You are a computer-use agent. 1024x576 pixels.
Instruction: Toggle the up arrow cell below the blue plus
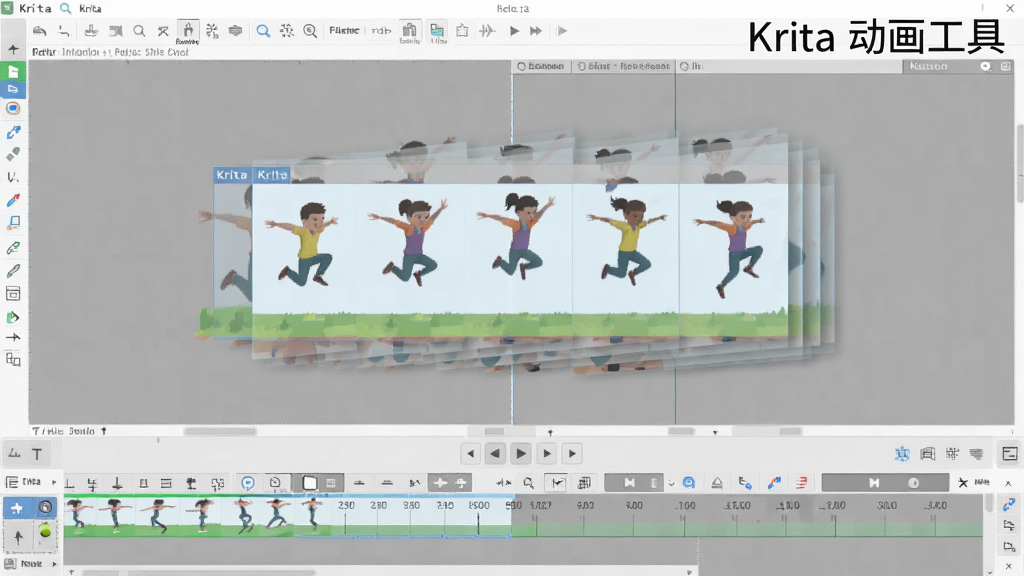tap(18, 537)
